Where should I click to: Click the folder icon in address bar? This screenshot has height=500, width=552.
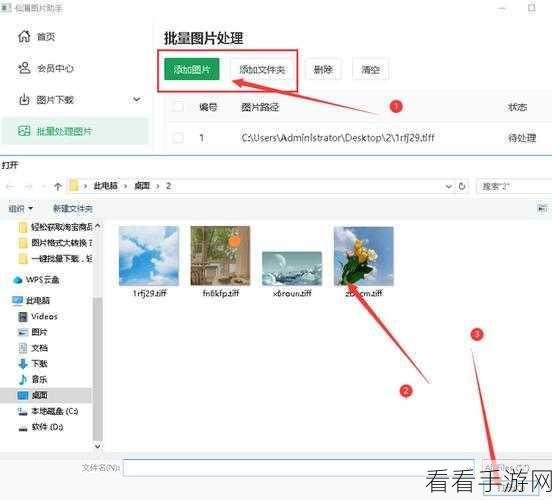74,186
